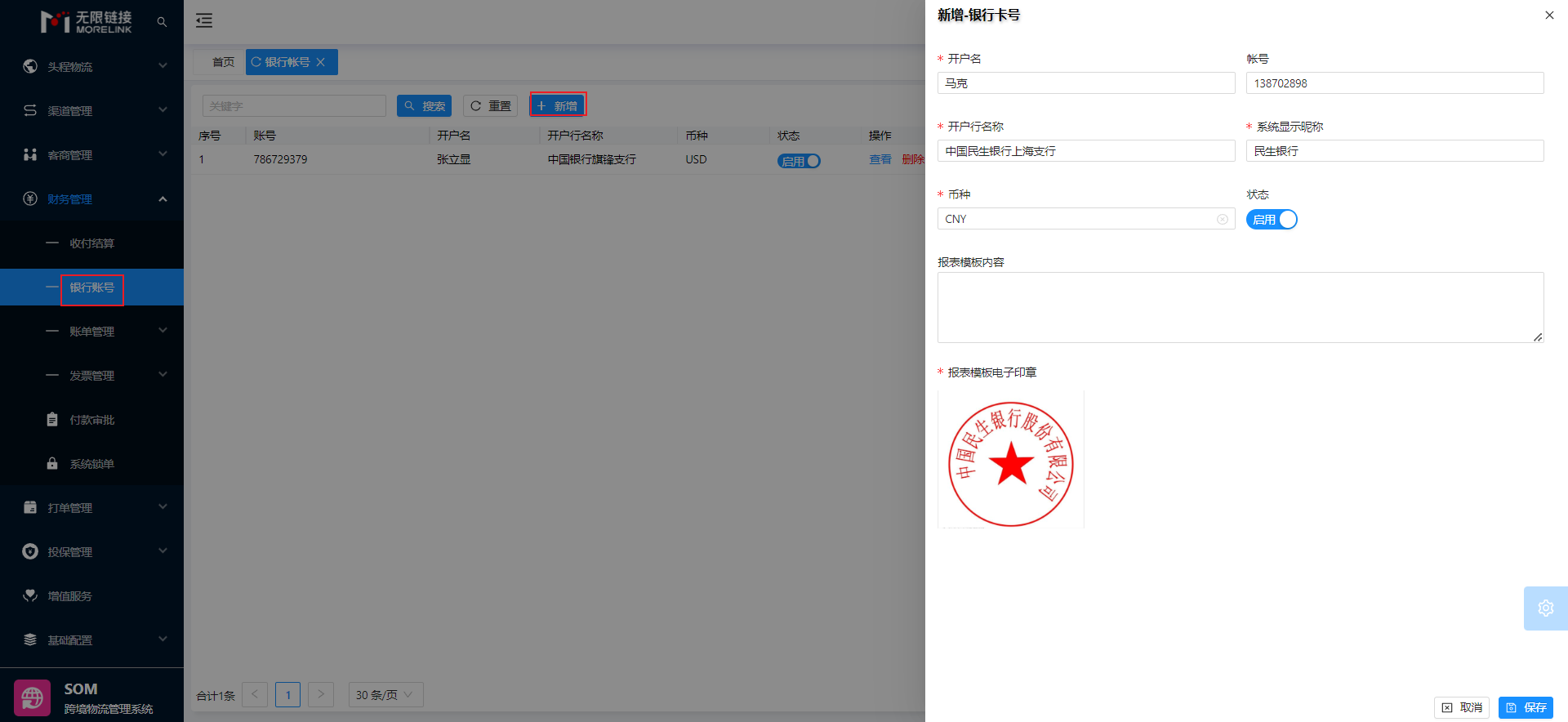This screenshot has height=722, width=1568.
Task: Toggle the 启用 status switch in the form
Action: point(1272,220)
